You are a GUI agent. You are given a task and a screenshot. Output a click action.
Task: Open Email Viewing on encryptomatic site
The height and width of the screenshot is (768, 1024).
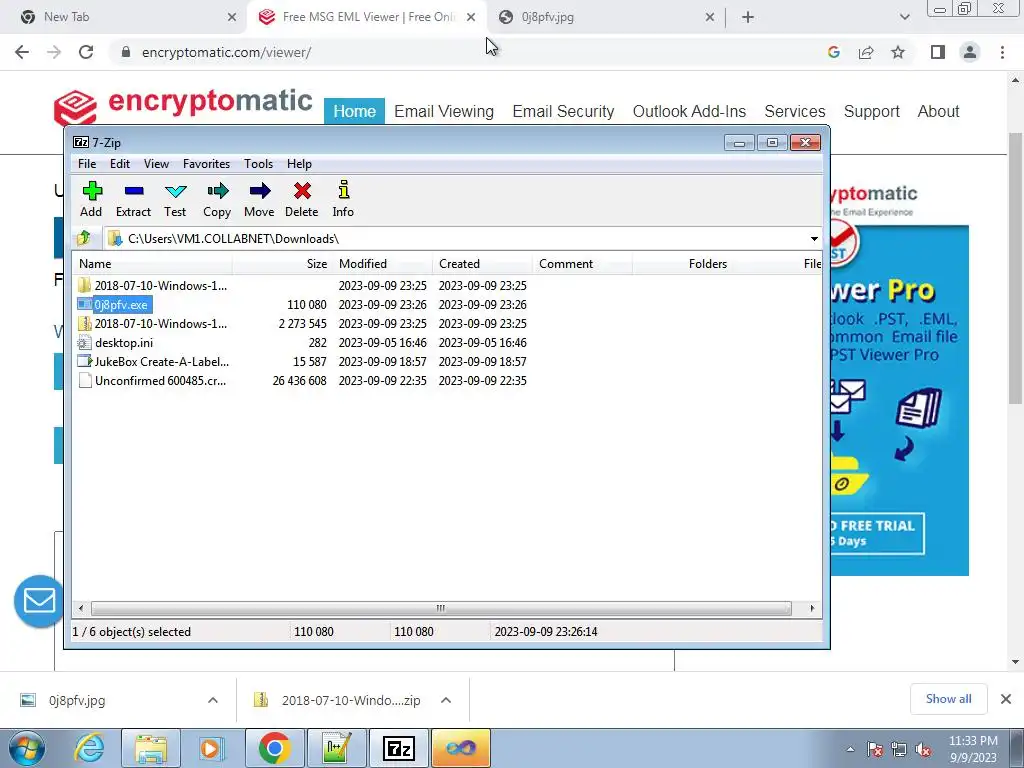444,112
